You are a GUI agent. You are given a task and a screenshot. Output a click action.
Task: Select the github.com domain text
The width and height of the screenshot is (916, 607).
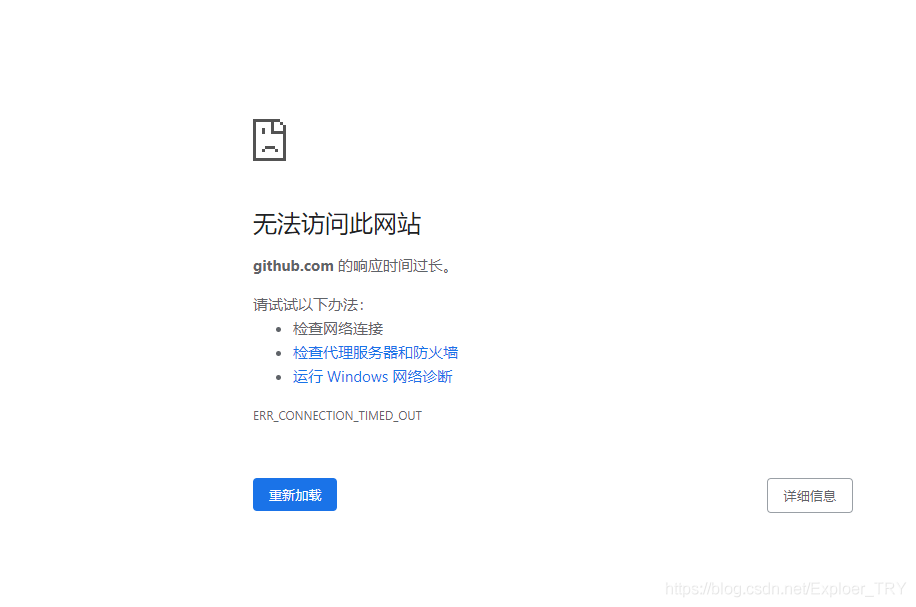(291, 265)
